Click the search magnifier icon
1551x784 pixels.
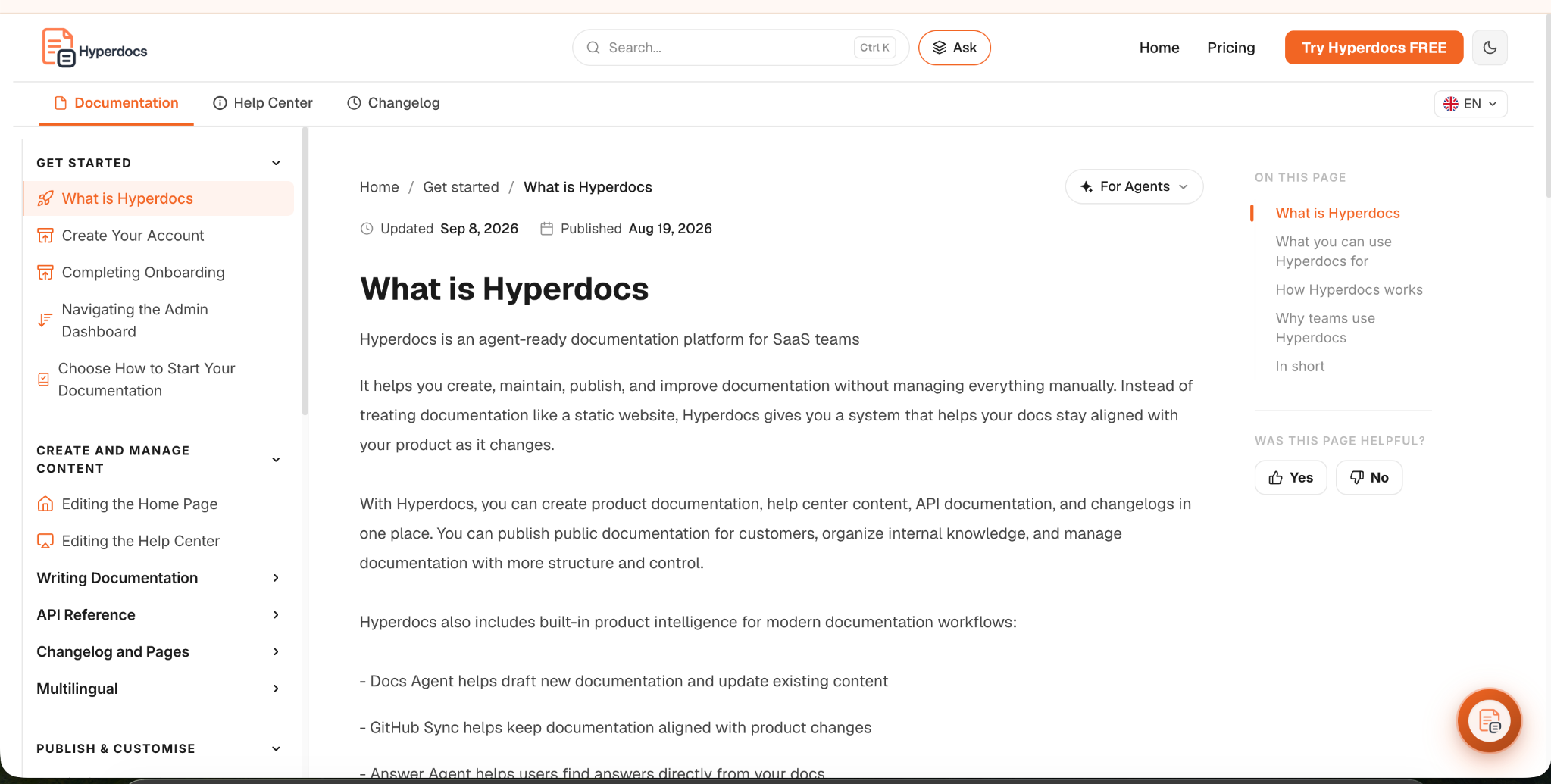point(593,48)
